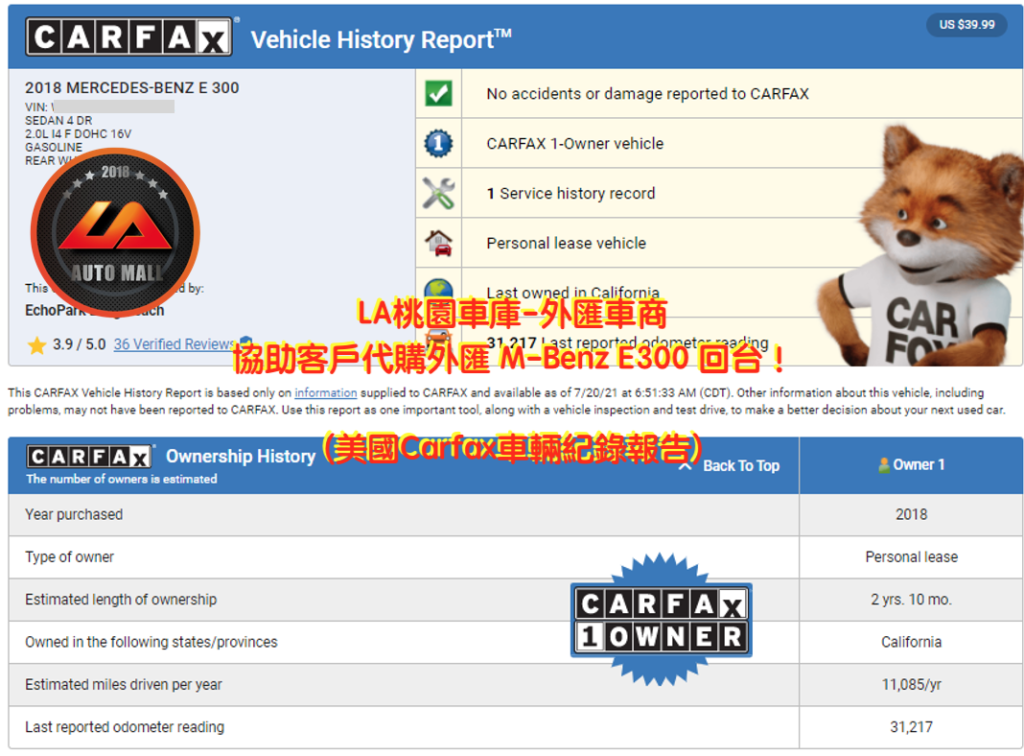Click the CARFAX logo in Ownership History
Viewport: 1024px width, 756px height.
tap(89, 456)
